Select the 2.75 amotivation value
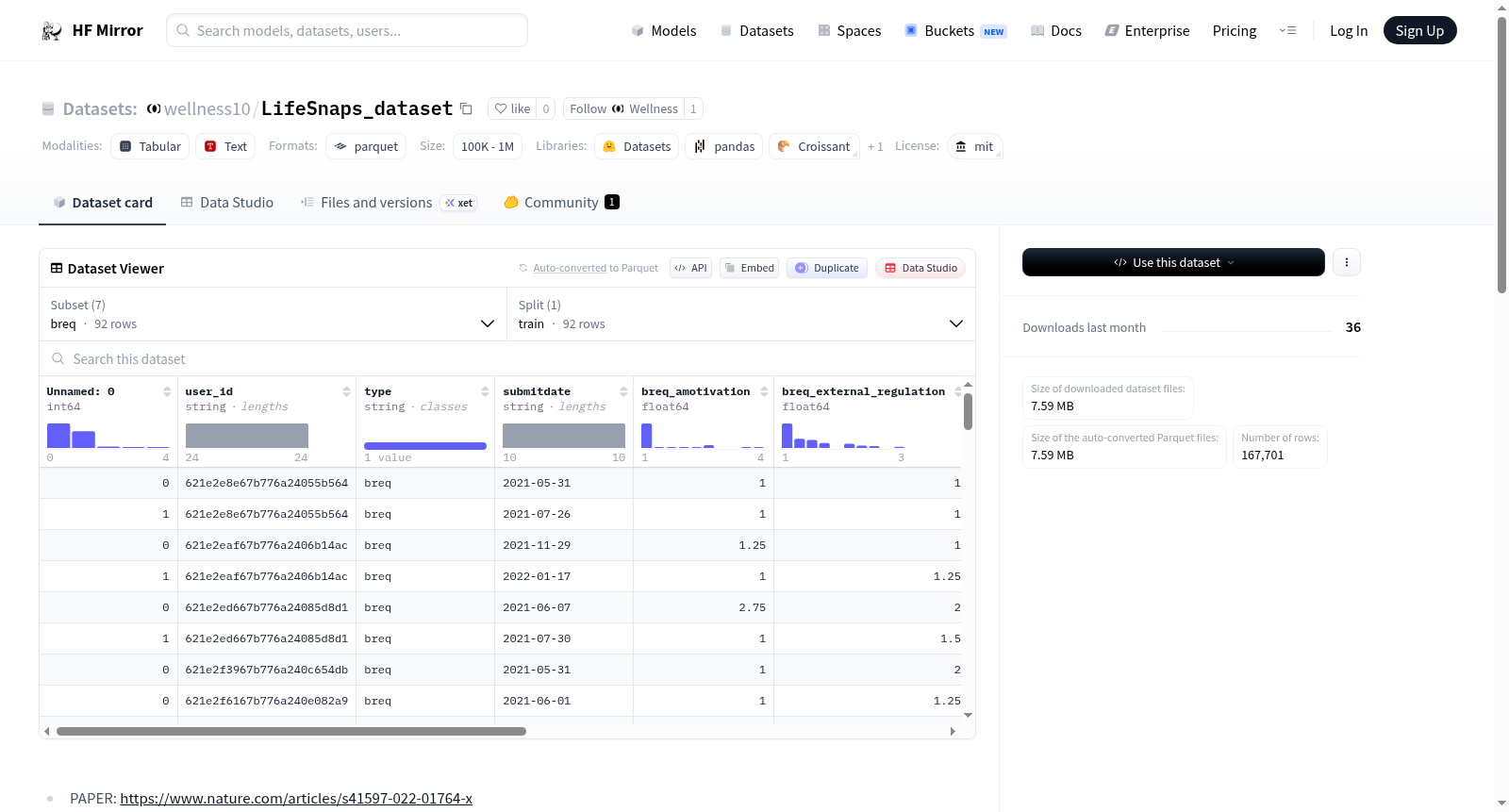This screenshot has height=812, width=1509. (704, 607)
